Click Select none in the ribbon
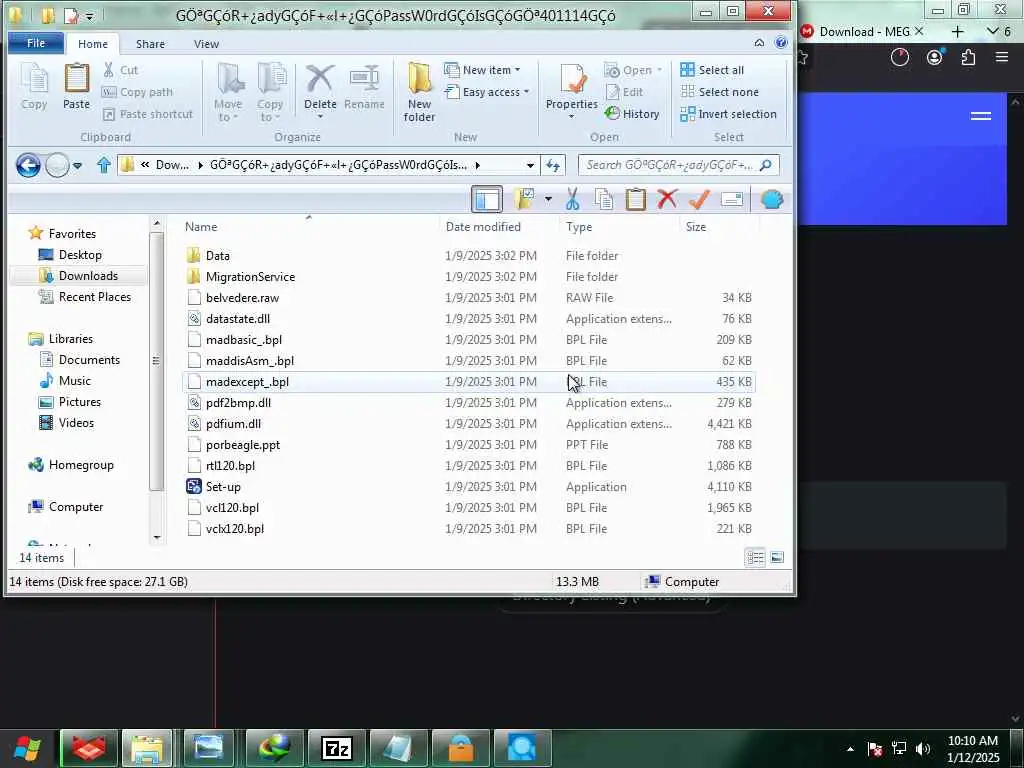 coord(720,92)
